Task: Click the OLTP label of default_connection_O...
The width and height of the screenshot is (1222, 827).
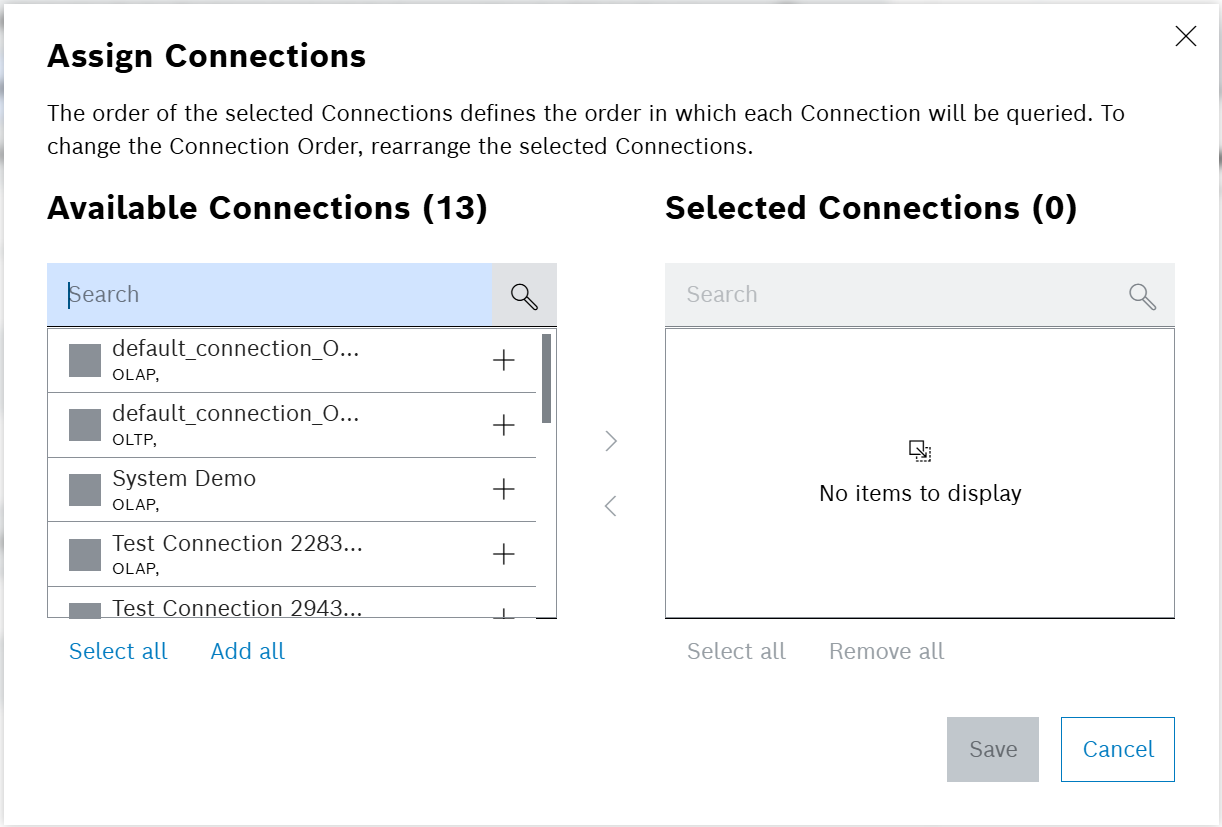Action: [135, 439]
